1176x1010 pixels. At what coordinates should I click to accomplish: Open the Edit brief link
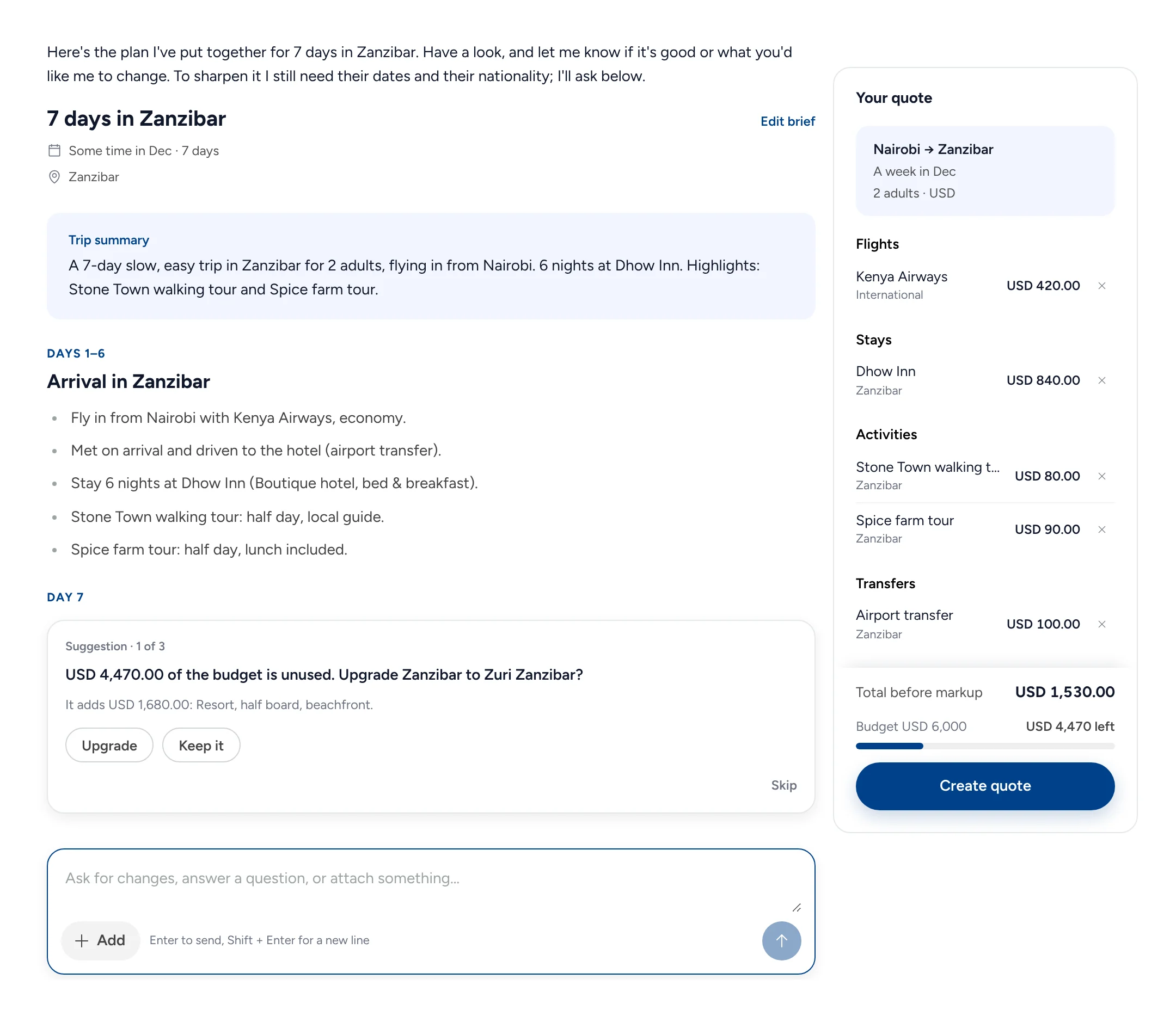pos(787,121)
